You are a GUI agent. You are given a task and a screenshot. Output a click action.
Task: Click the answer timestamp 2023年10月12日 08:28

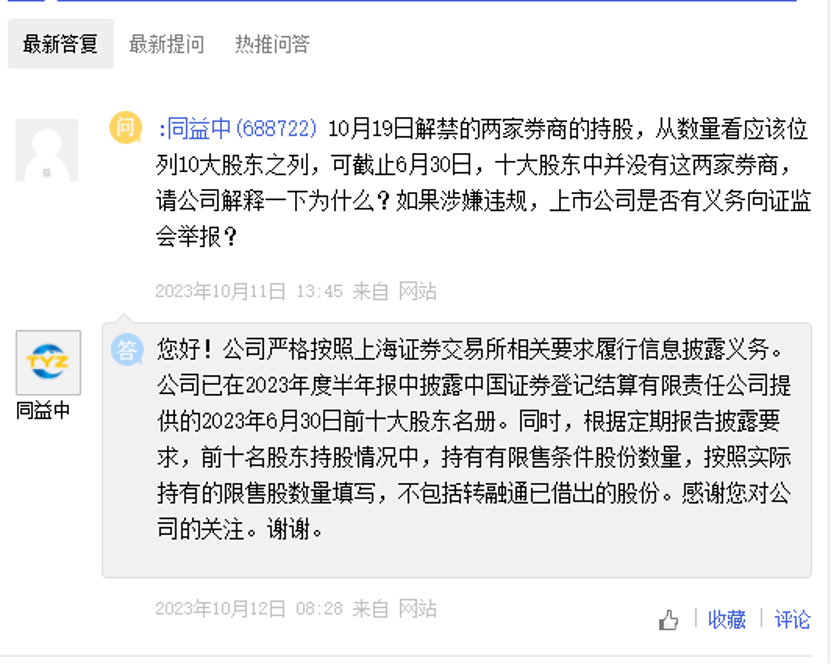tap(249, 608)
